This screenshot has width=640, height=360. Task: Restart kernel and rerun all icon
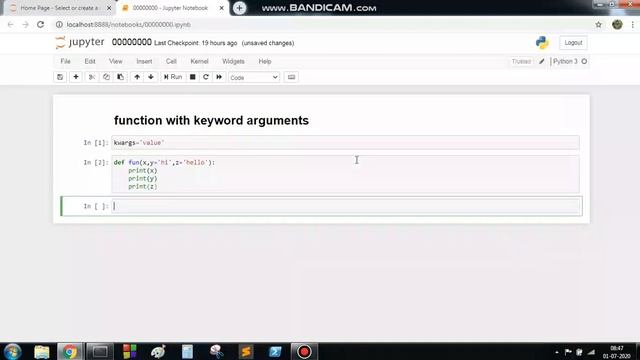[219, 77]
